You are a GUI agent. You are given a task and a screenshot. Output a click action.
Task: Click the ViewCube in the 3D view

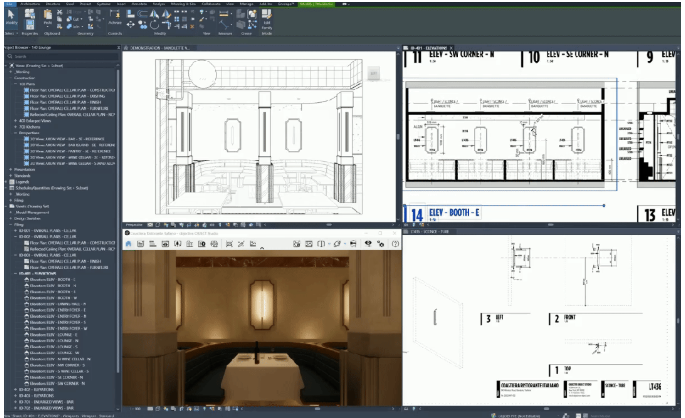374,73
